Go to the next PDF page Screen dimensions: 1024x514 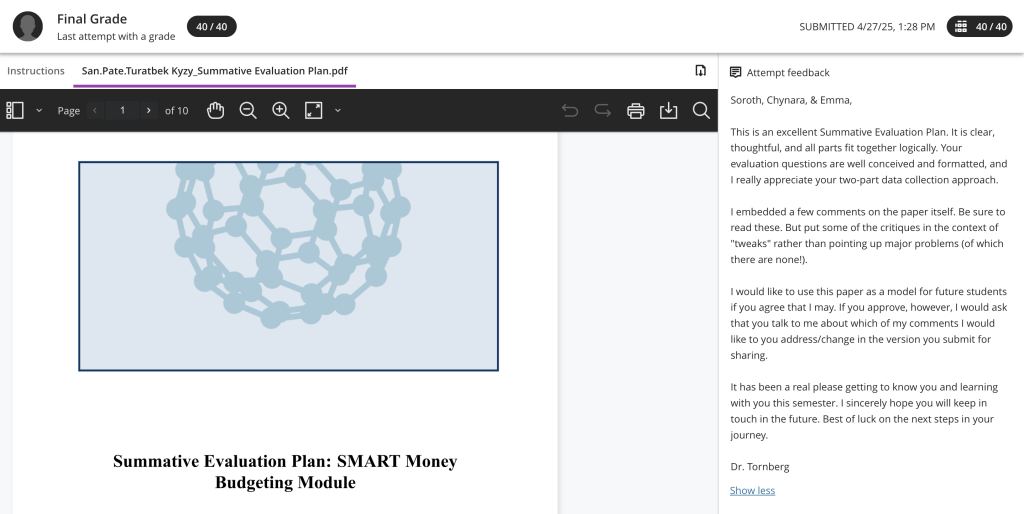[x=149, y=110]
